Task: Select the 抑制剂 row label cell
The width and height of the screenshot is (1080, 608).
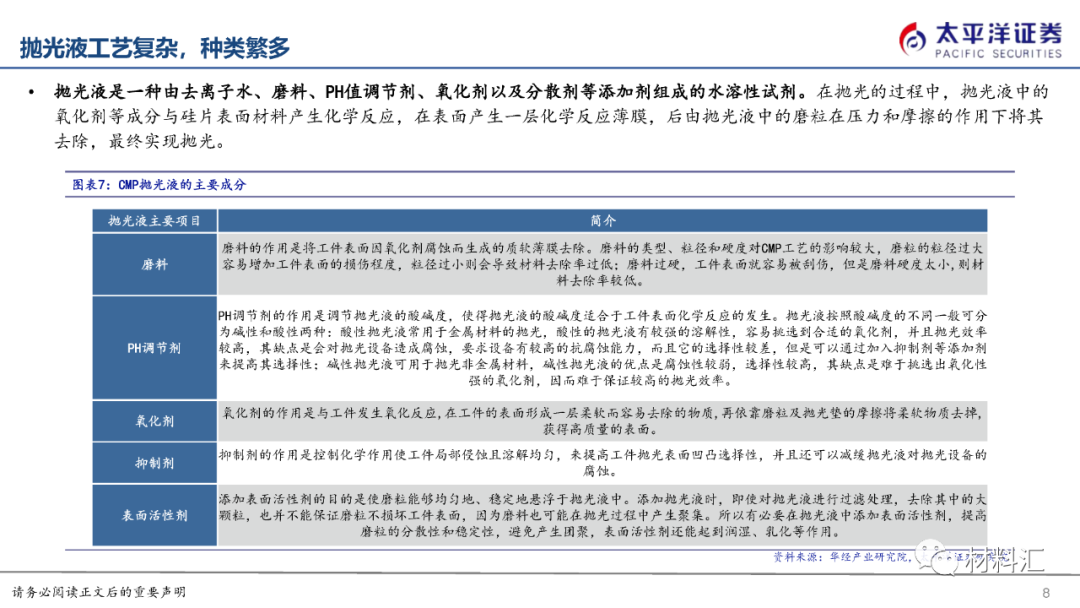Action: coord(154,463)
